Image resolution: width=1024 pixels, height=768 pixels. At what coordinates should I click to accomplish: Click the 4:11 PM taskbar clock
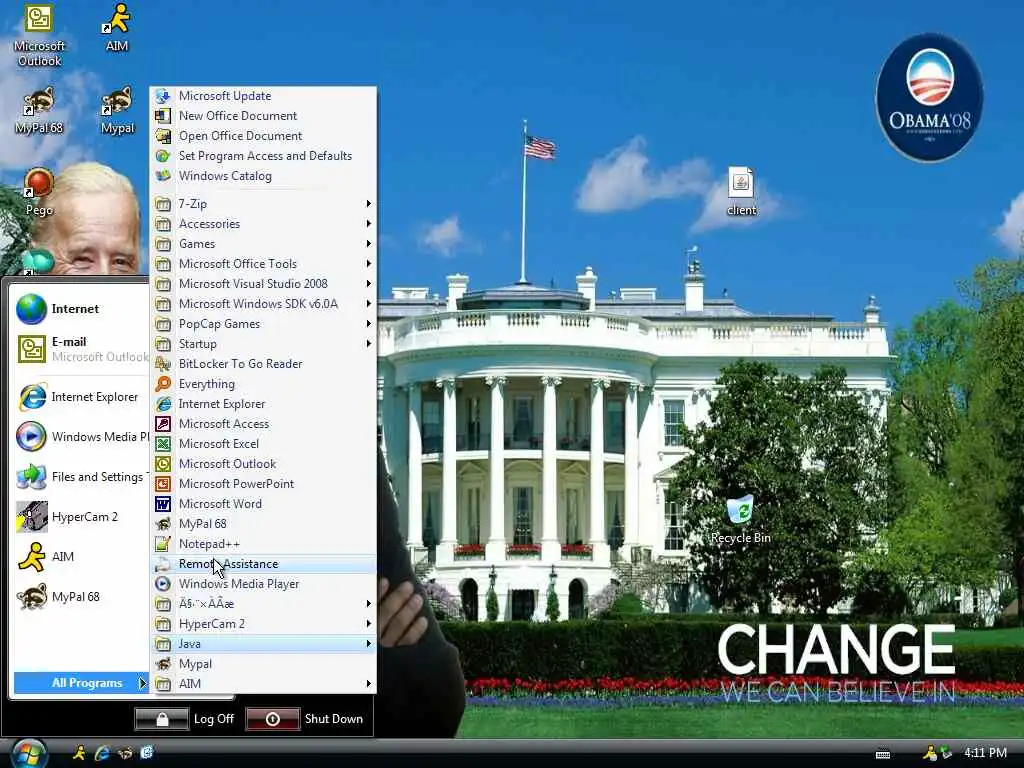[x=985, y=753]
